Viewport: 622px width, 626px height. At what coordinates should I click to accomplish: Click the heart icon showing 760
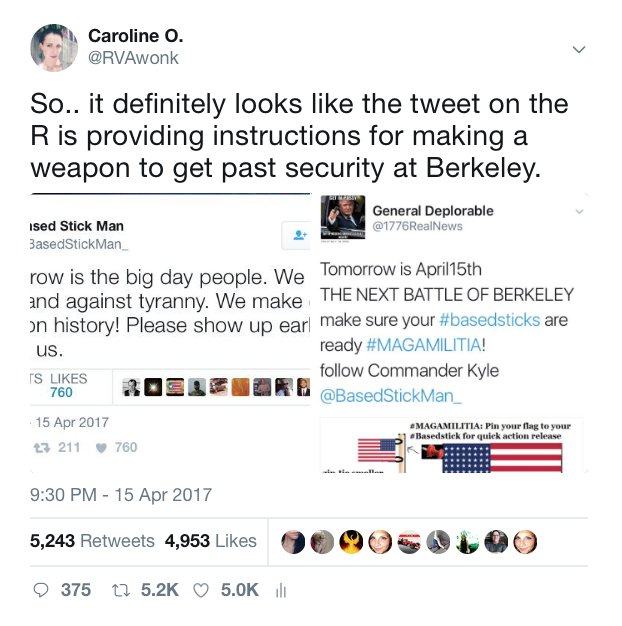101,448
